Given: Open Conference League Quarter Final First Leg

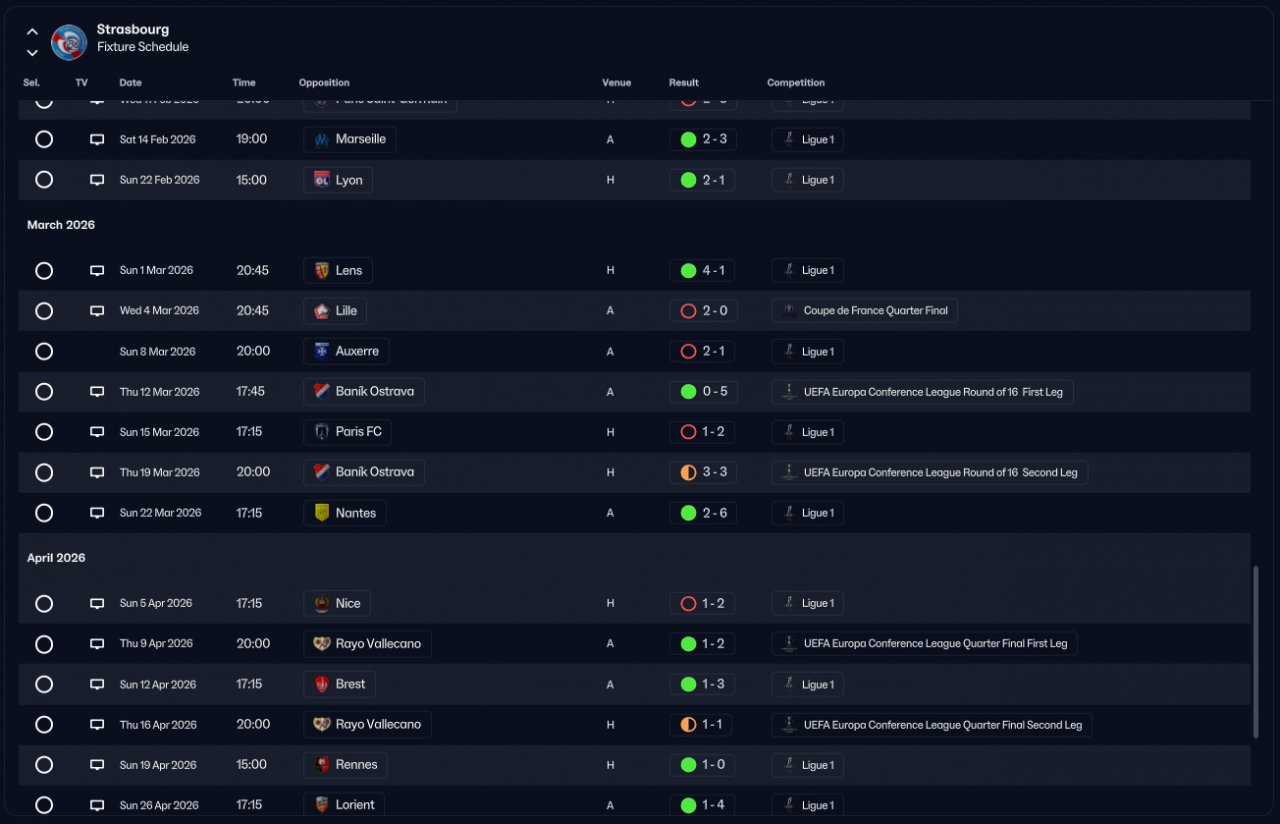Looking at the screenshot, I should [x=924, y=644].
